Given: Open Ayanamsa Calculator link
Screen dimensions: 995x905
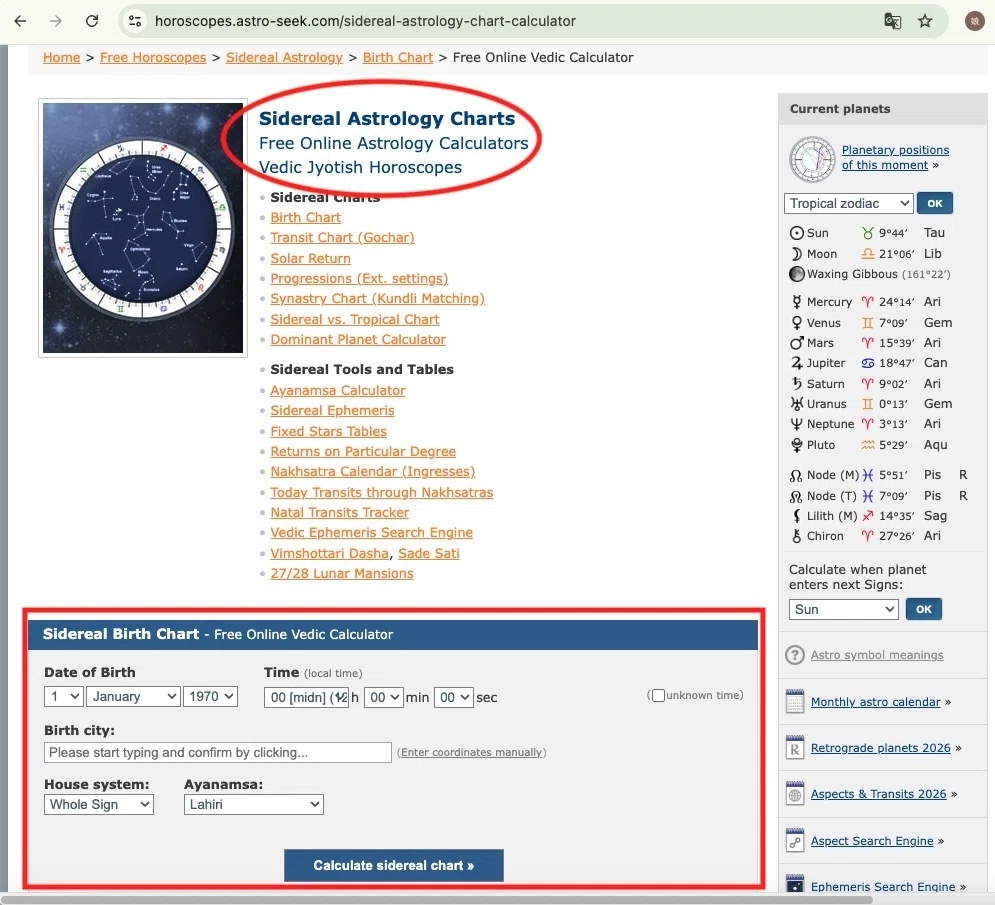Looking at the screenshot, I should [x=338, y=390].
